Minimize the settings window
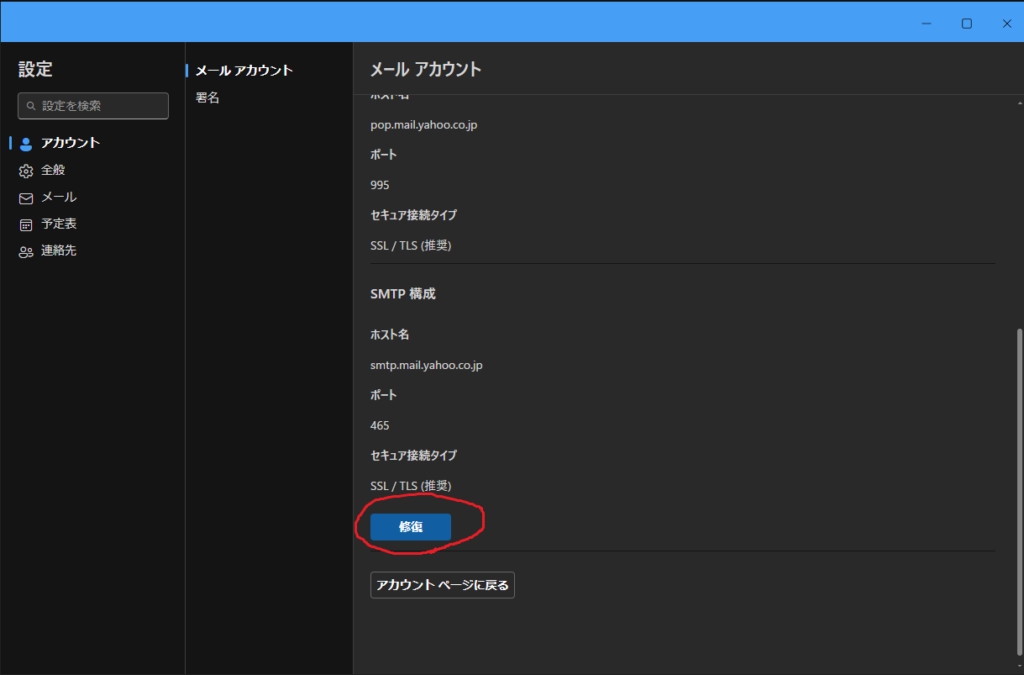The image size is (1024, 675). click(927, 23)
